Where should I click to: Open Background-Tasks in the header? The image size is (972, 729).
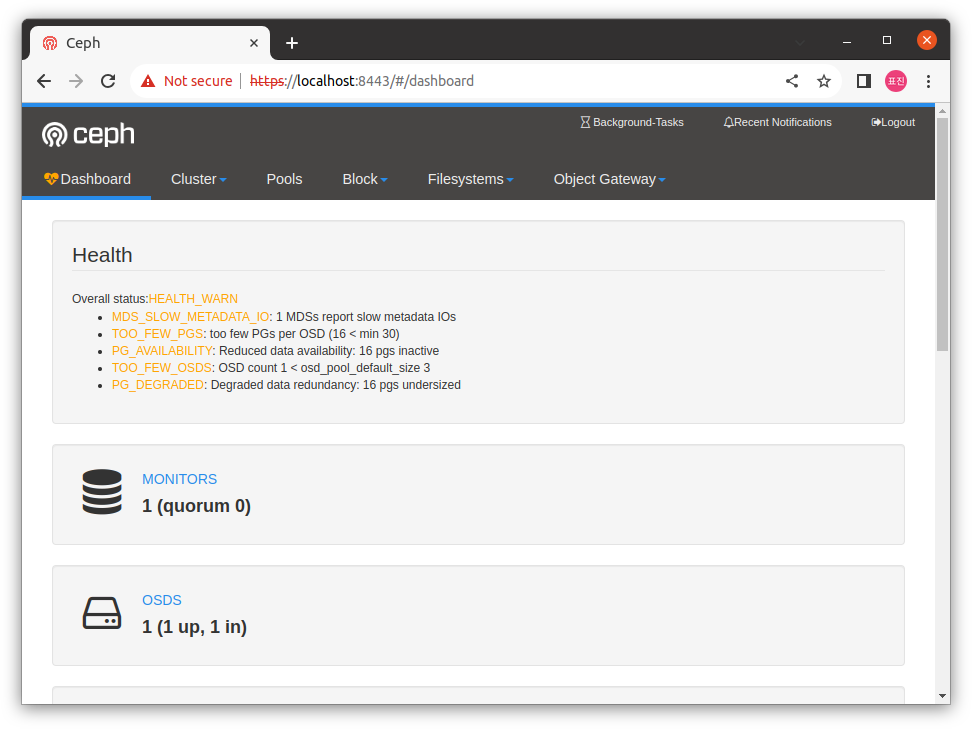632,122
